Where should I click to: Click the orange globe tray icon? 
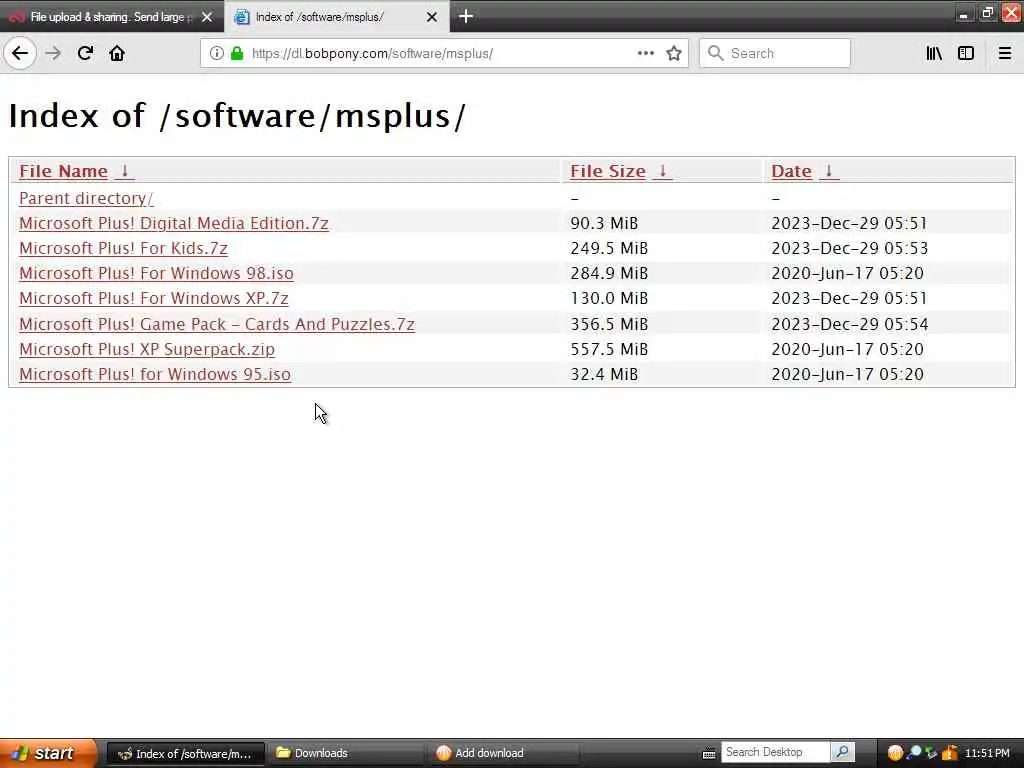(895, 753)
